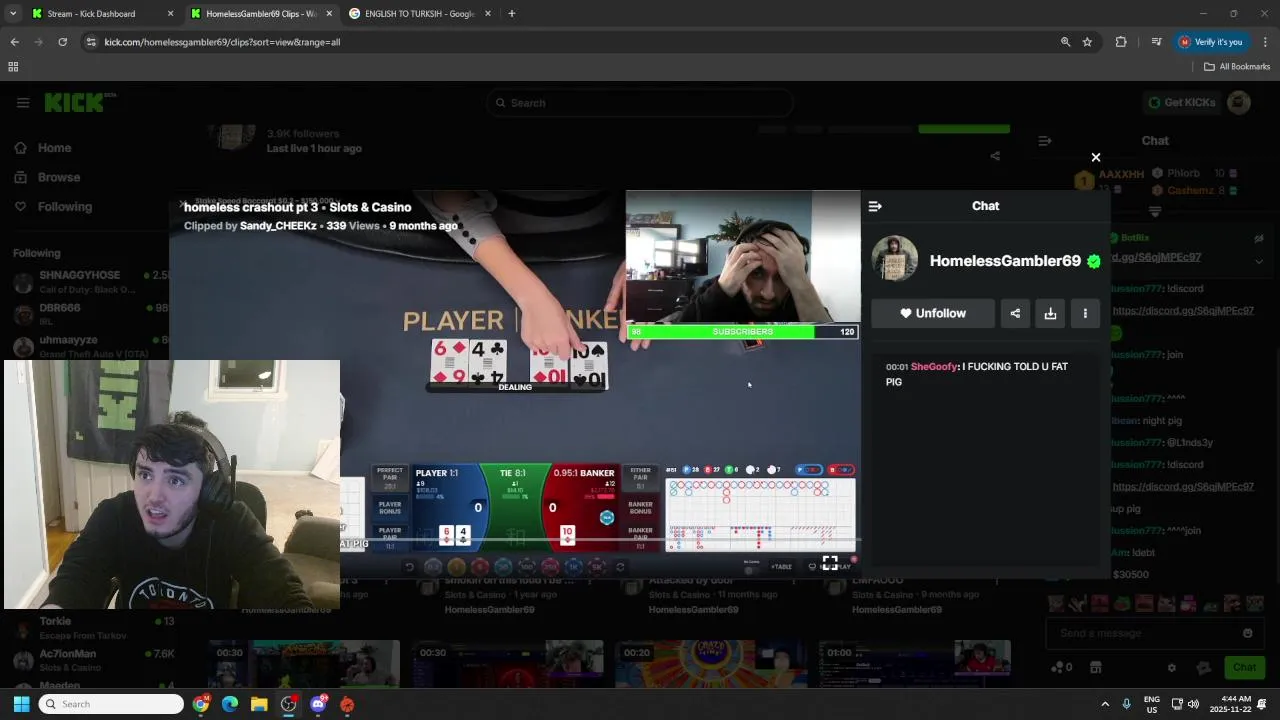Open SHNAGGYHOSE channel in Following list
1280x720 pixels.
pyautogui.click(x=90, y=282)
